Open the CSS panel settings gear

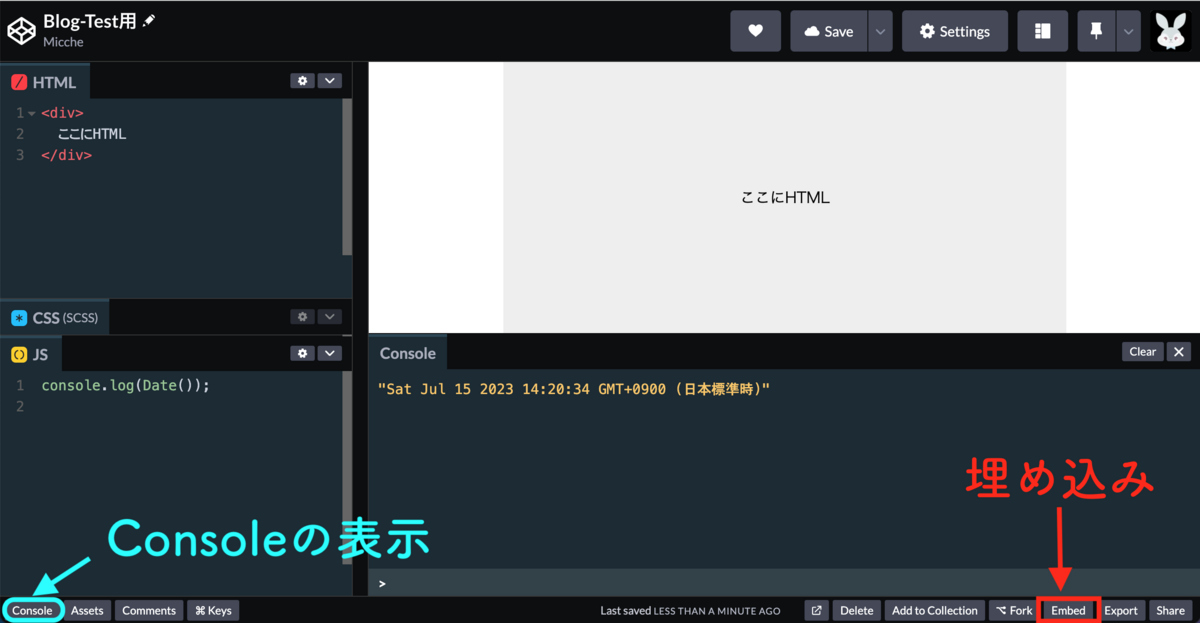click(x=302, y=317)
